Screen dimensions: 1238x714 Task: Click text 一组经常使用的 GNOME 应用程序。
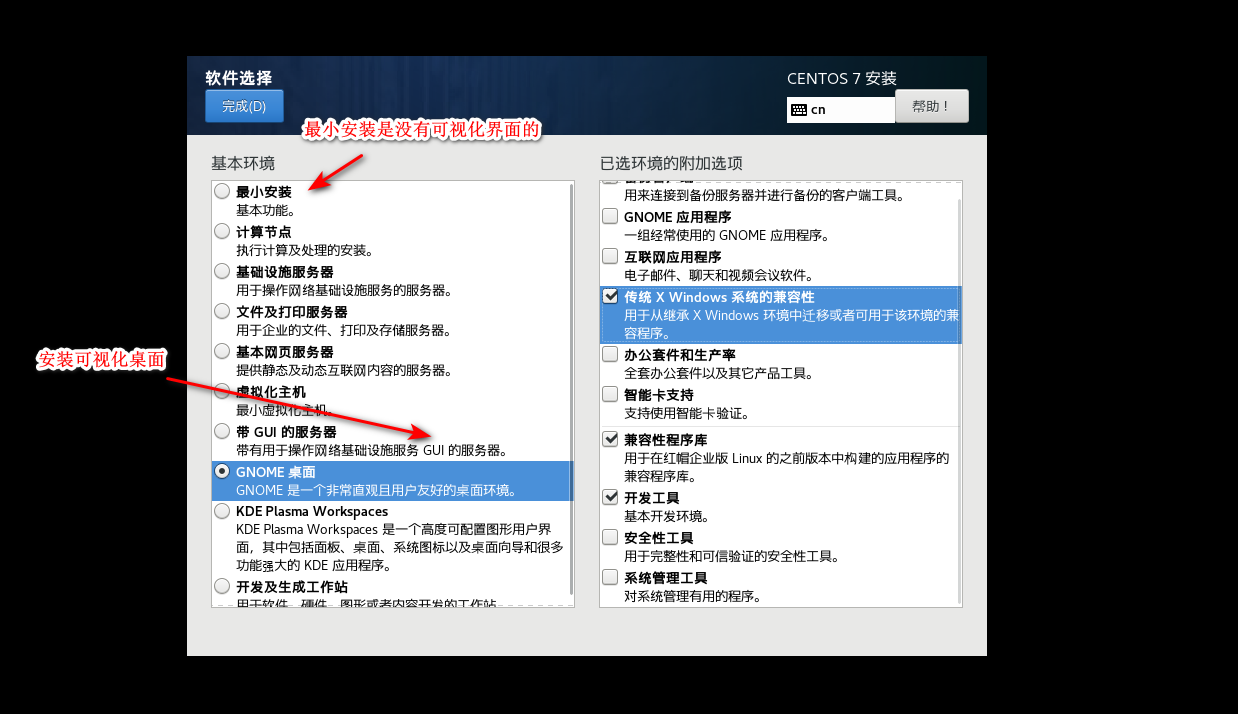727,236
